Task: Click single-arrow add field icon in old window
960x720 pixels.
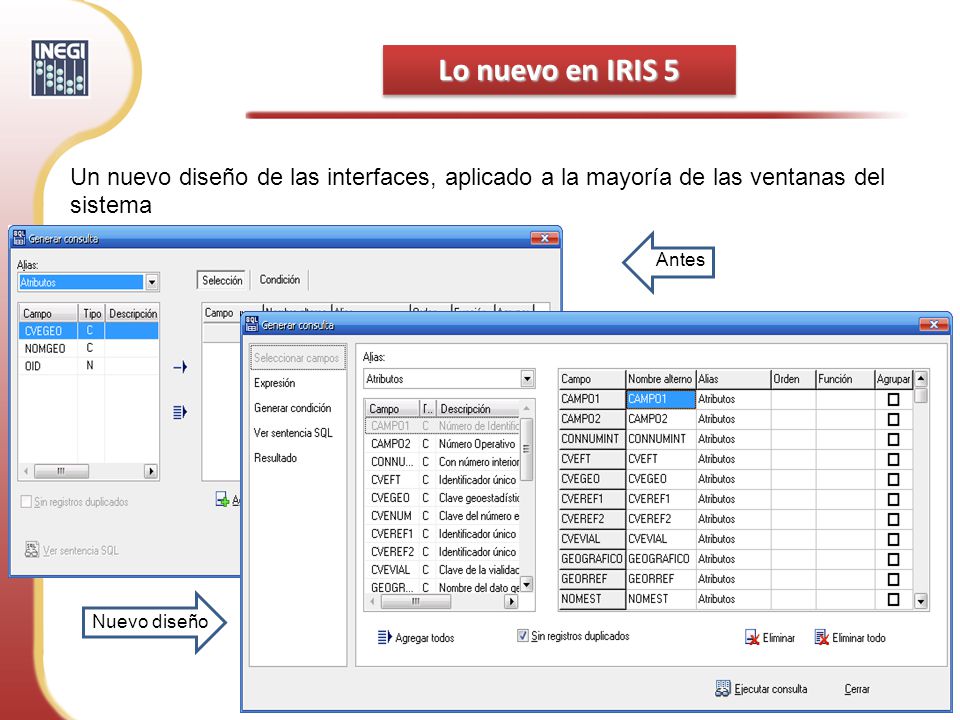Action: 180,367
